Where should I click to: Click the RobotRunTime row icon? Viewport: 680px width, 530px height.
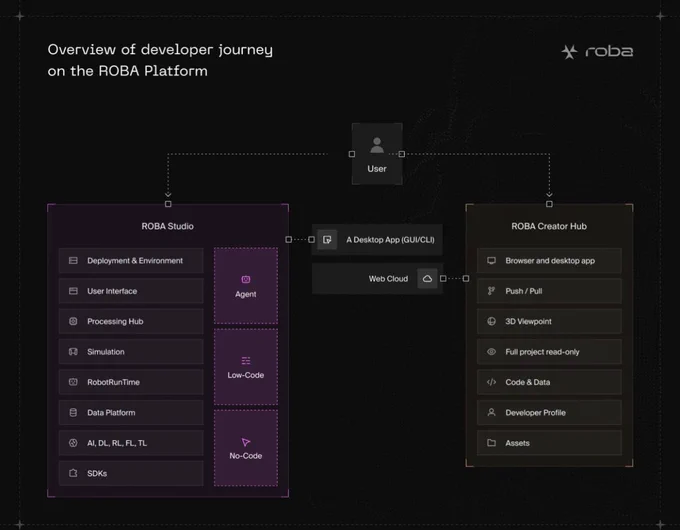(x=73, y=382)
